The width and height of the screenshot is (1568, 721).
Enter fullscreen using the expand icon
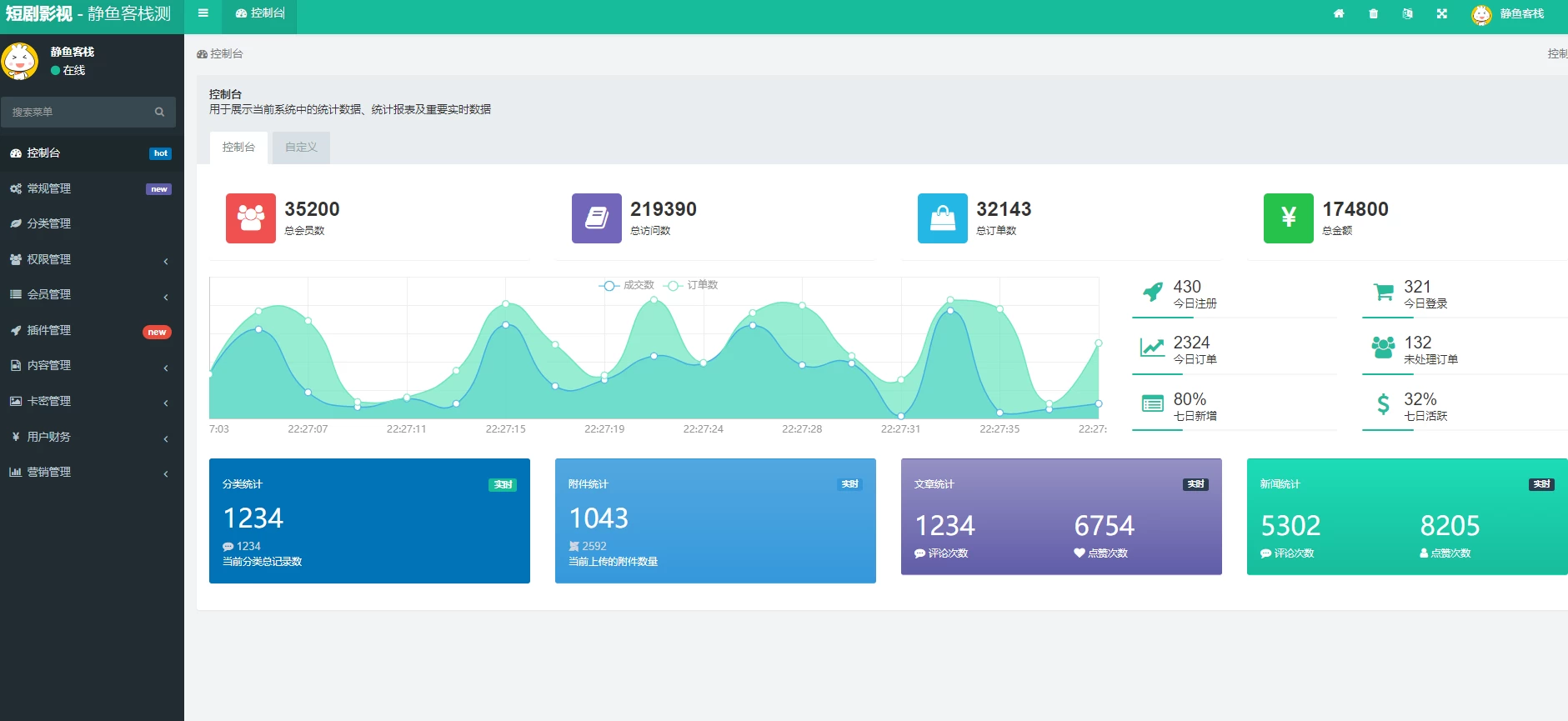click(x=1441, y=13)
